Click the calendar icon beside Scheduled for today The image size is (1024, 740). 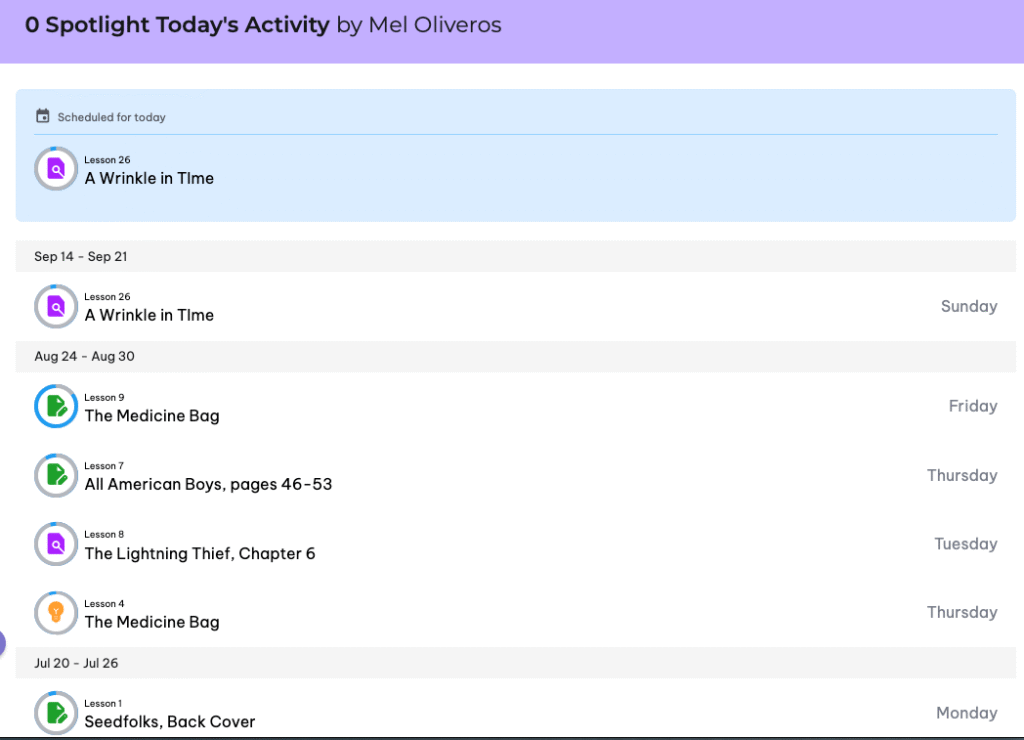[x=42, y=116]
